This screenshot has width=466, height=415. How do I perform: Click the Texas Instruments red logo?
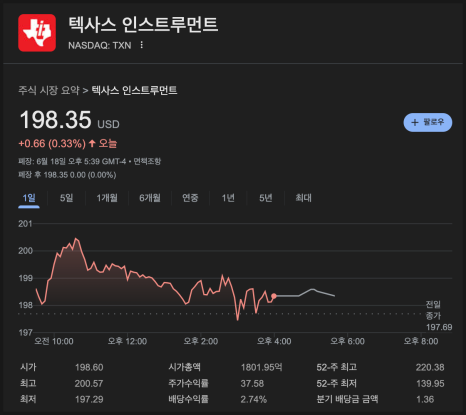point(37,33)
